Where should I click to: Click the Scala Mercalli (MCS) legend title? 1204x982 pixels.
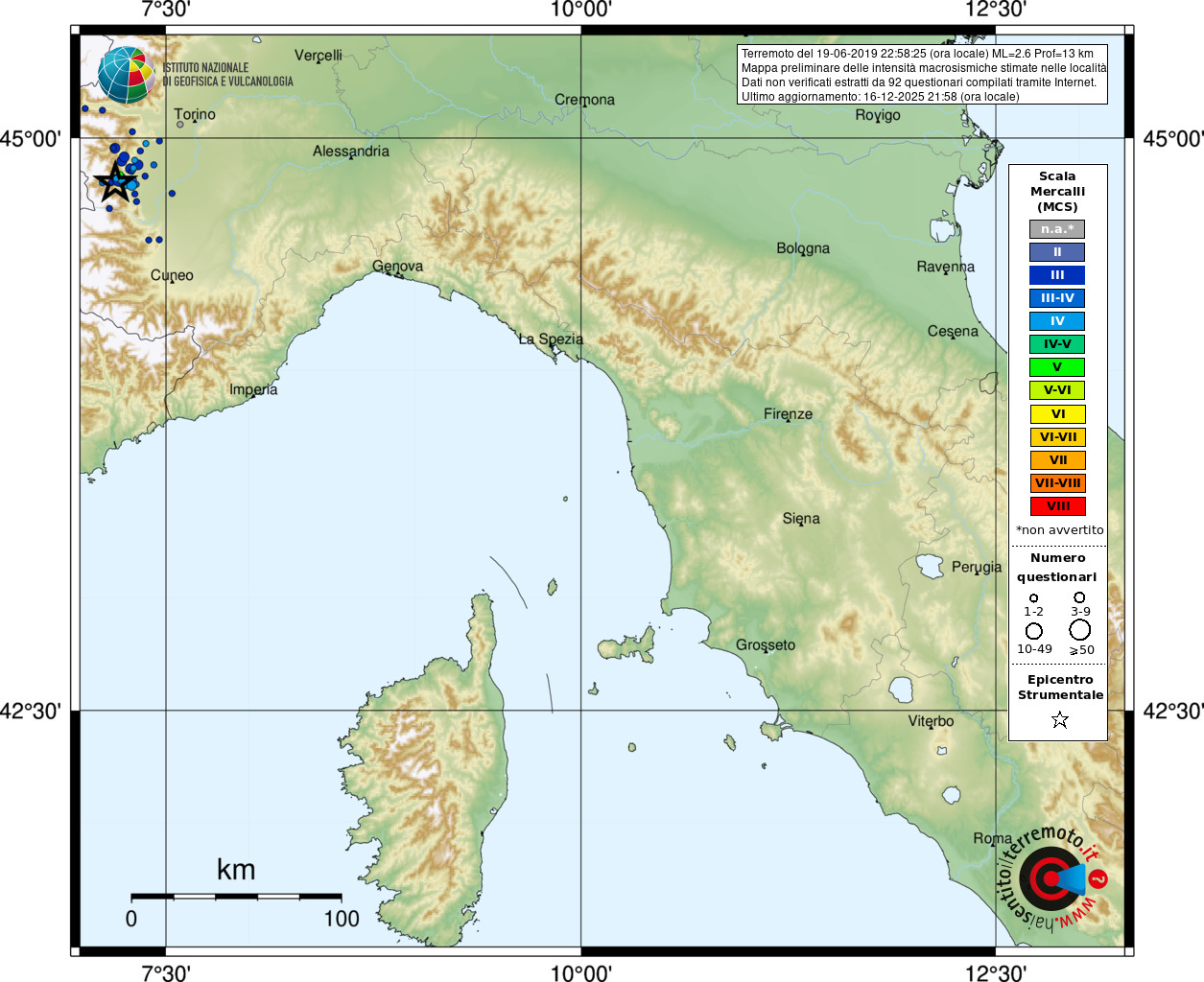(x=1057, y=192)
